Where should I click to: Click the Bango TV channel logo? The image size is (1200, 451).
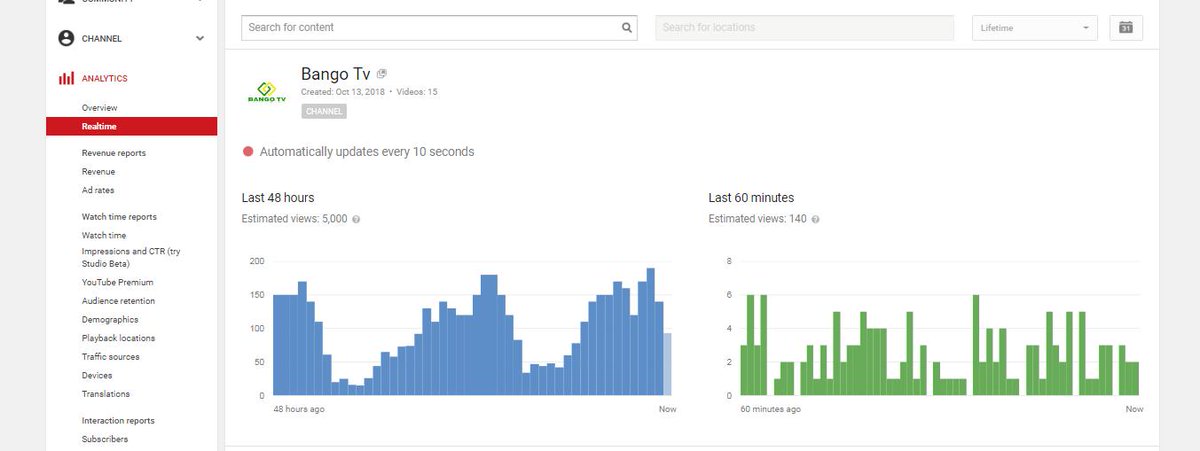pos(266,92)
